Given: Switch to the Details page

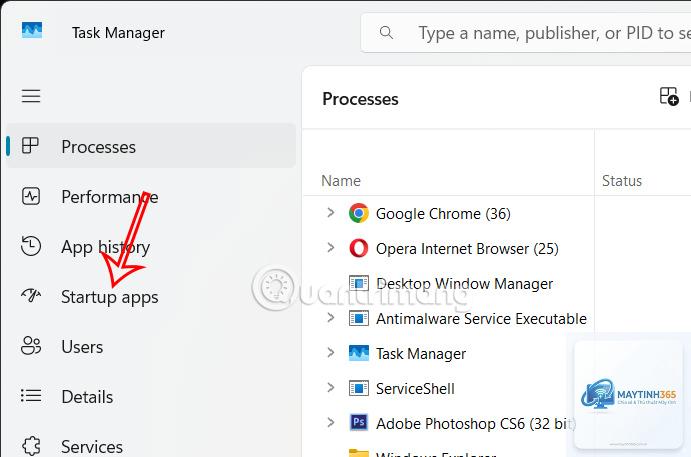Looking at the screenshot, I should pyautogui.click(x=87, y=397).
